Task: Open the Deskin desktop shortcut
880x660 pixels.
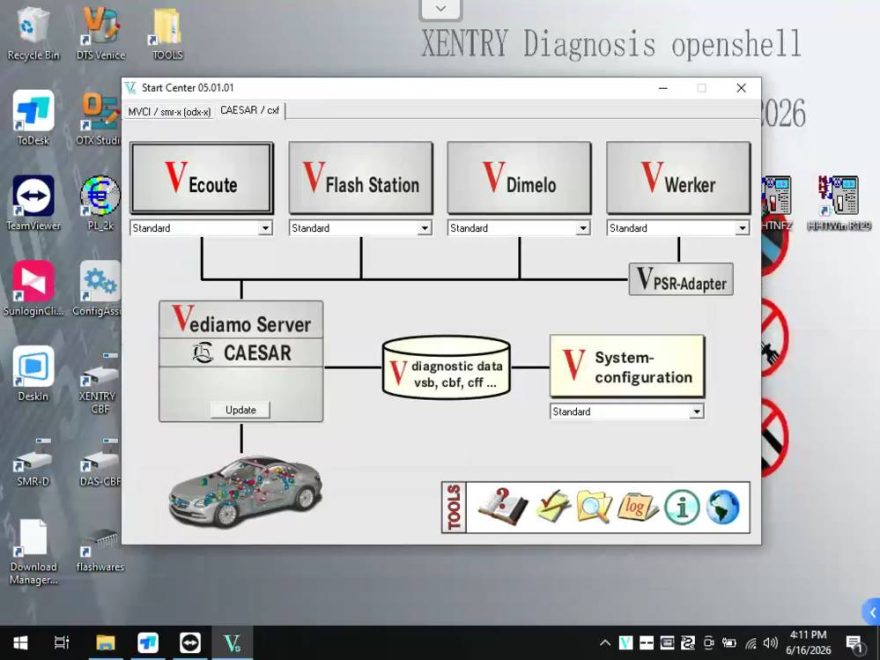Action: (33, 374)
